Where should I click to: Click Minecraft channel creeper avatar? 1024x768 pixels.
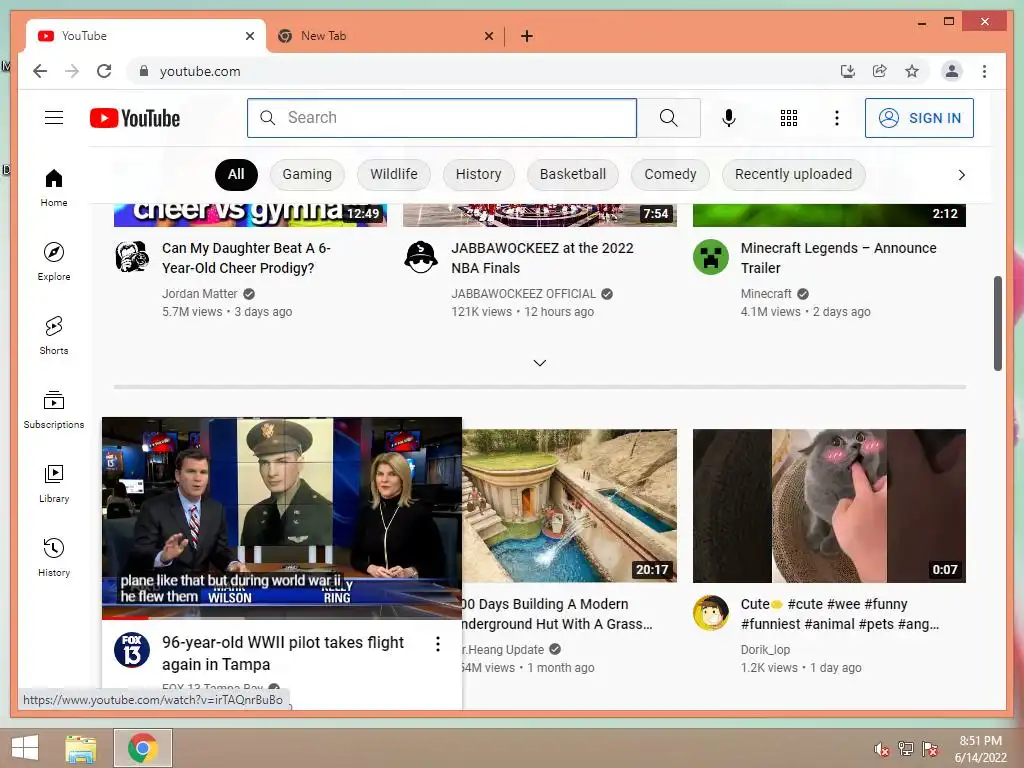[x=711, y=257]
